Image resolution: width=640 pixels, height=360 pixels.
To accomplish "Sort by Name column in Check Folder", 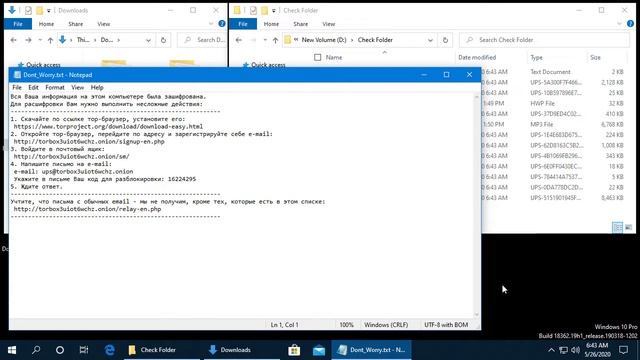I will coord(334,58).
